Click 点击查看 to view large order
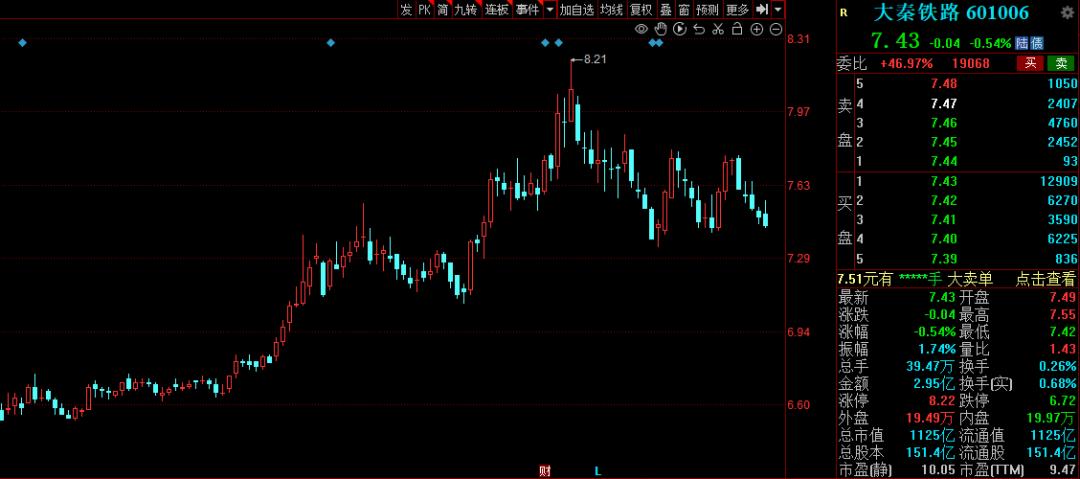The height and width of the screenshot is (479, 1080). [1046, 279]
